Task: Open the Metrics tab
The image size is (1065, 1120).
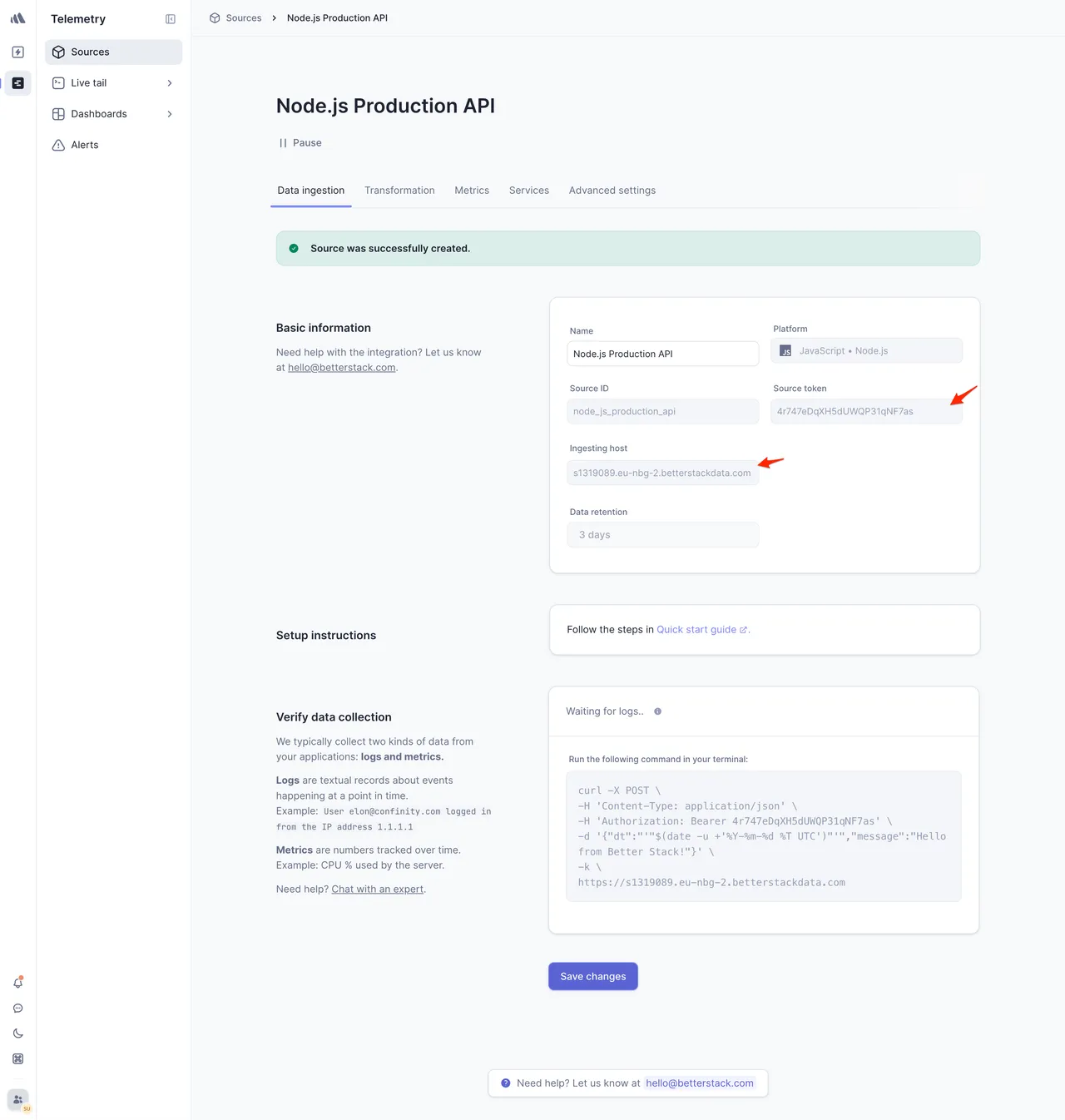Action: coord(472,191)
